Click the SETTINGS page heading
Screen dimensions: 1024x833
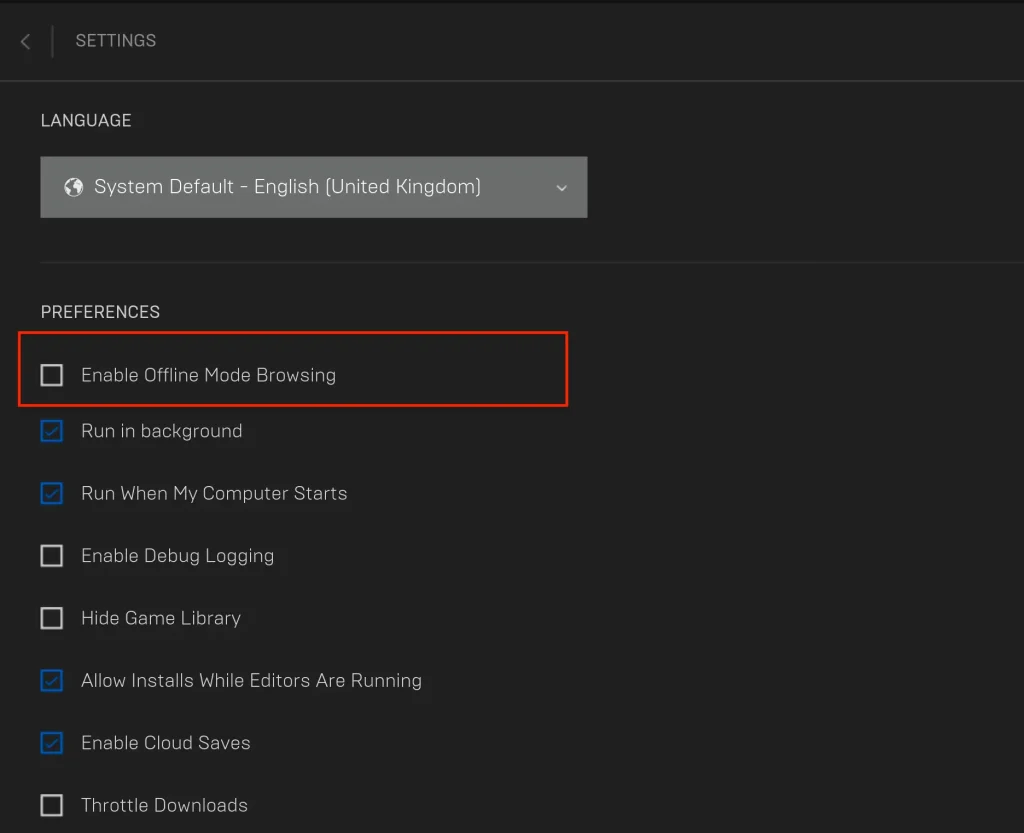(115, 40)
